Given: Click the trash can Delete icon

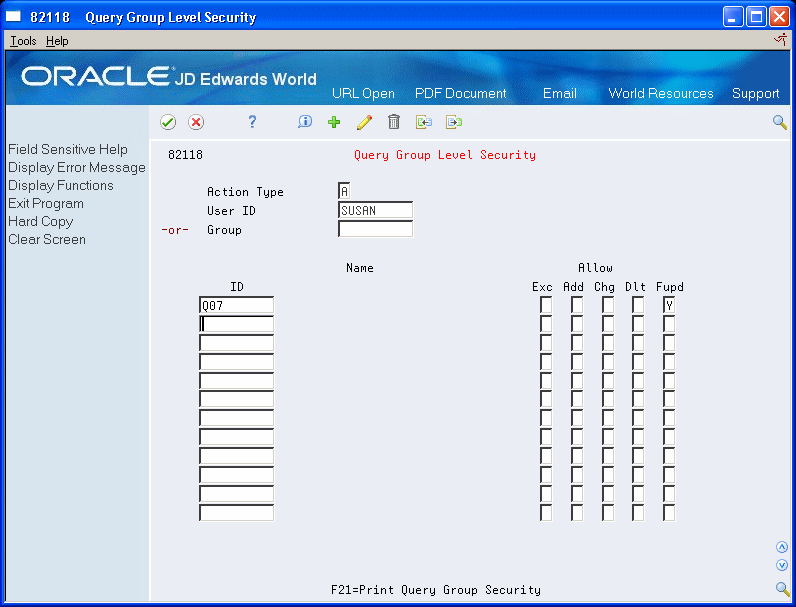Looking at the screenshot, I should pos(394,122).
